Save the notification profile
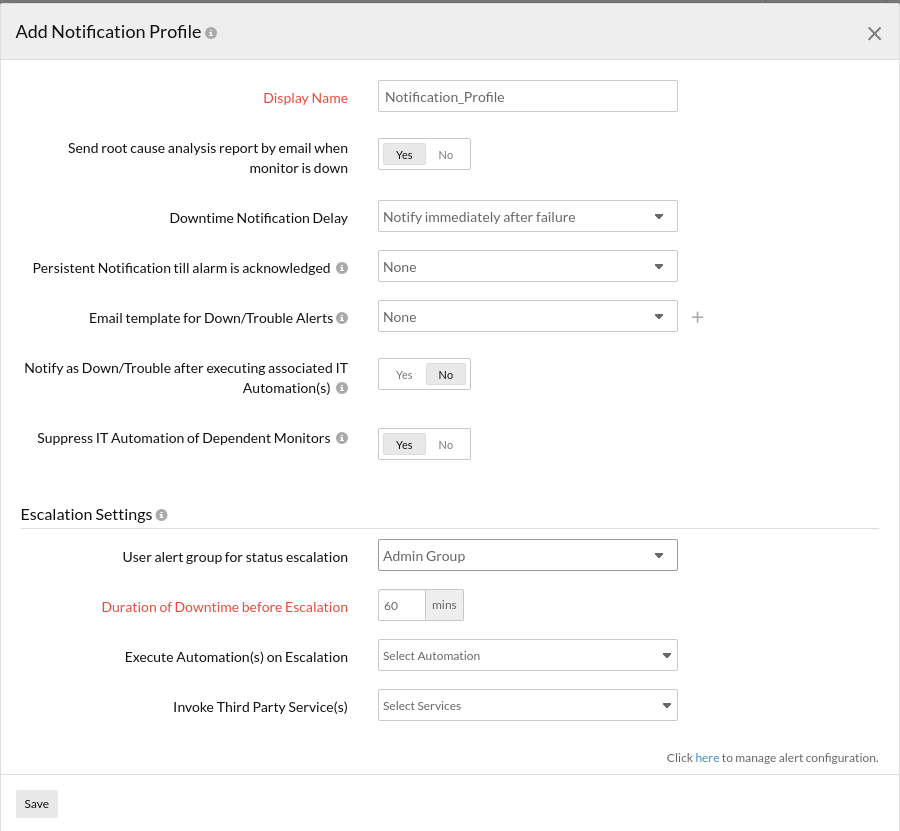Screen dimensions: 900x831 click(36, 803)
